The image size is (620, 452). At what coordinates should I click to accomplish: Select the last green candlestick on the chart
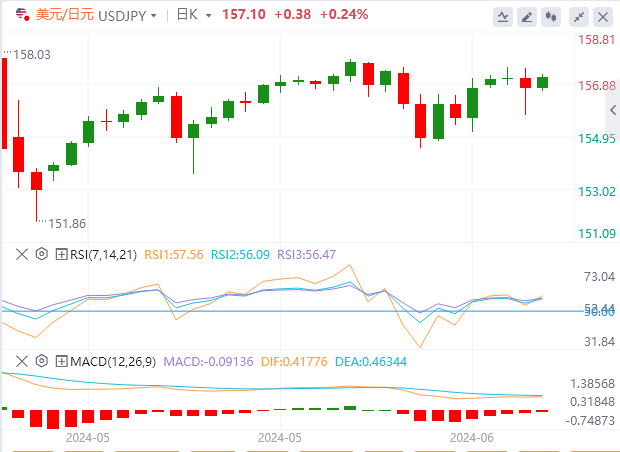coord(542,82)
